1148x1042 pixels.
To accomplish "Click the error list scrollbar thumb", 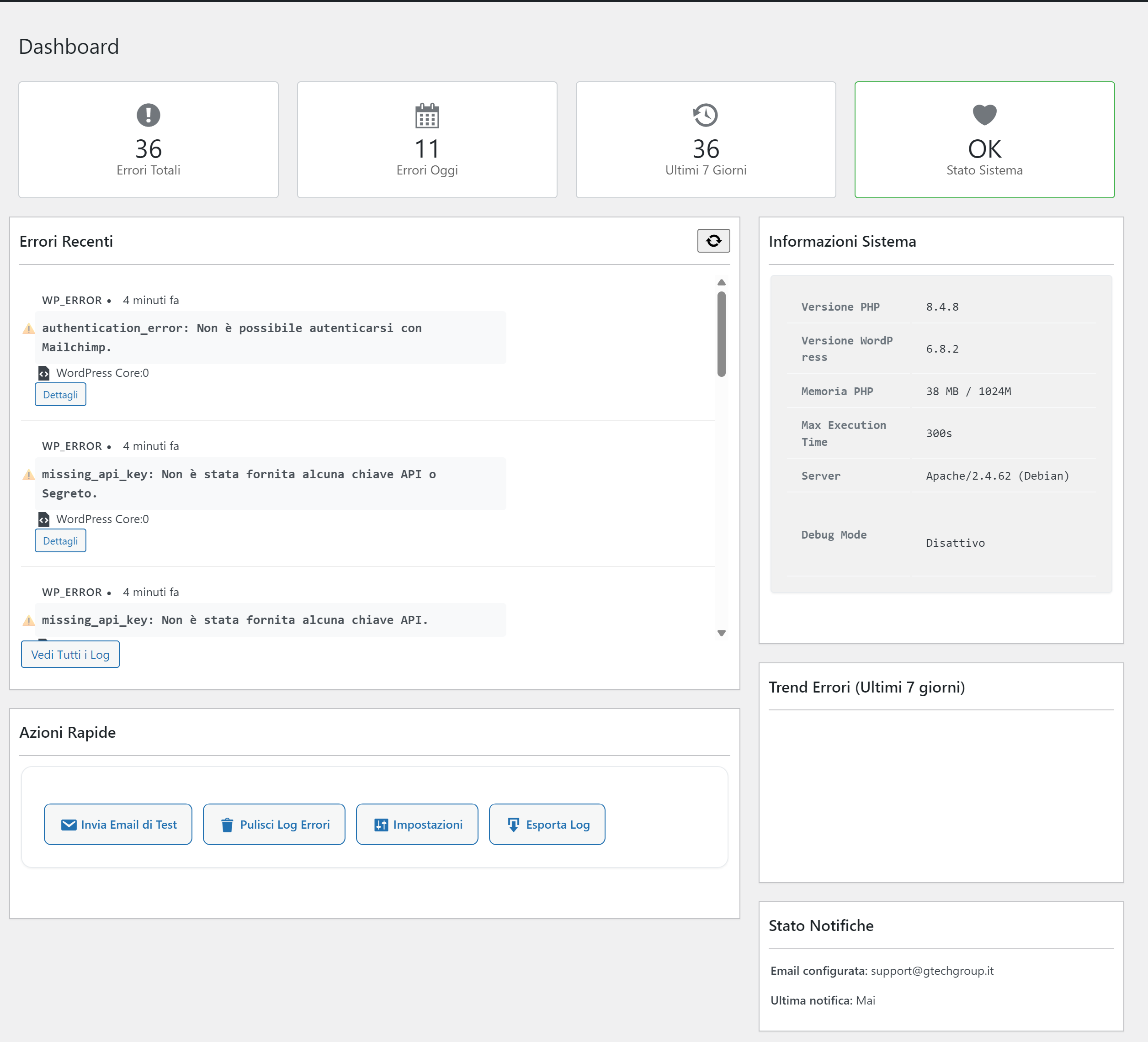I will [x=722, y=334].
